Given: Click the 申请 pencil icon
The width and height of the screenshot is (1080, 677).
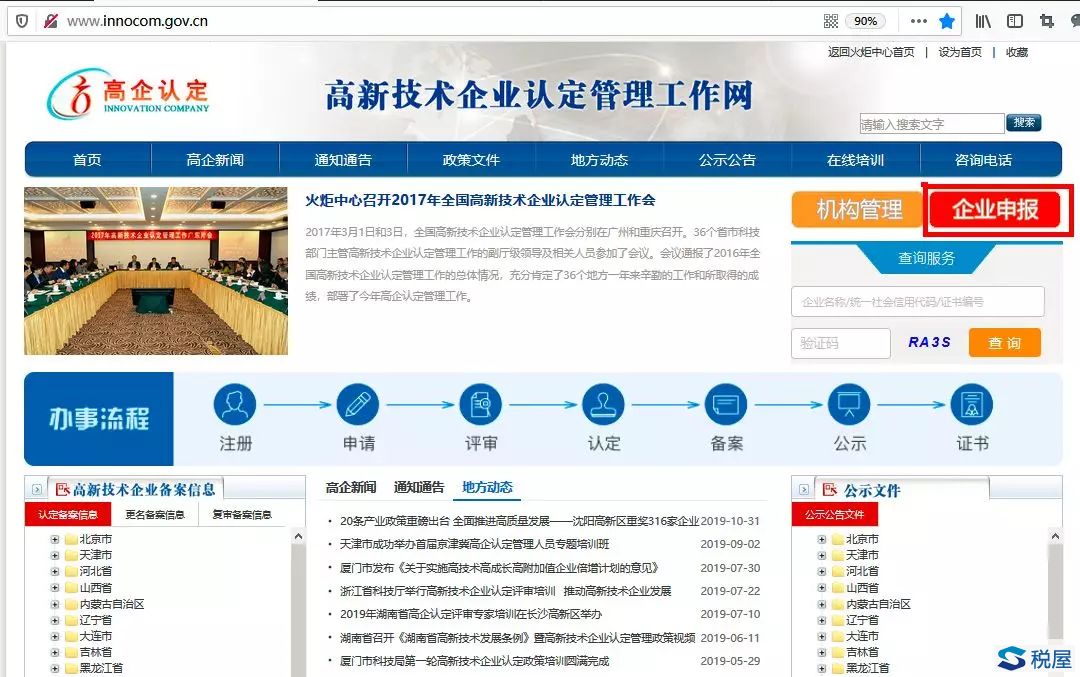Looking at the screenshot, I should point(358,408).
